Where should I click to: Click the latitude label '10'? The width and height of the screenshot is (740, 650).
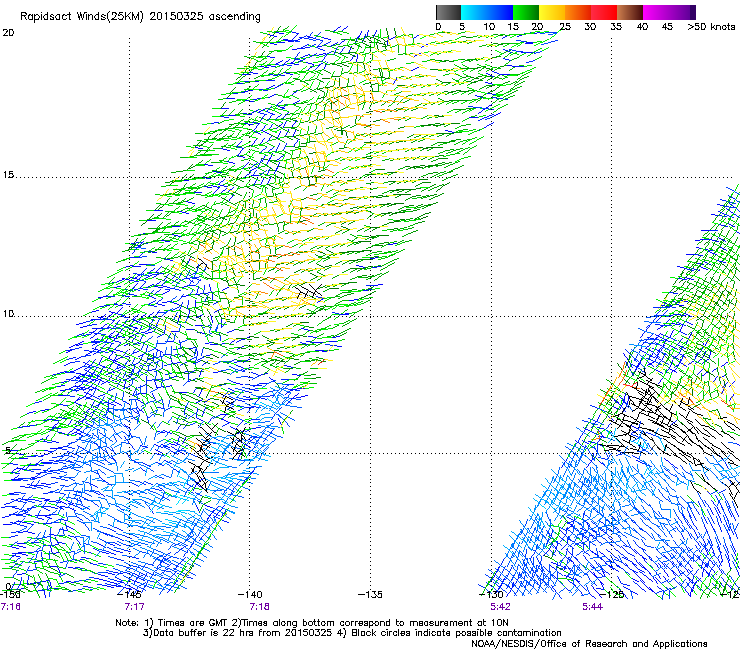pyautogui.click(x=8, y=314)
